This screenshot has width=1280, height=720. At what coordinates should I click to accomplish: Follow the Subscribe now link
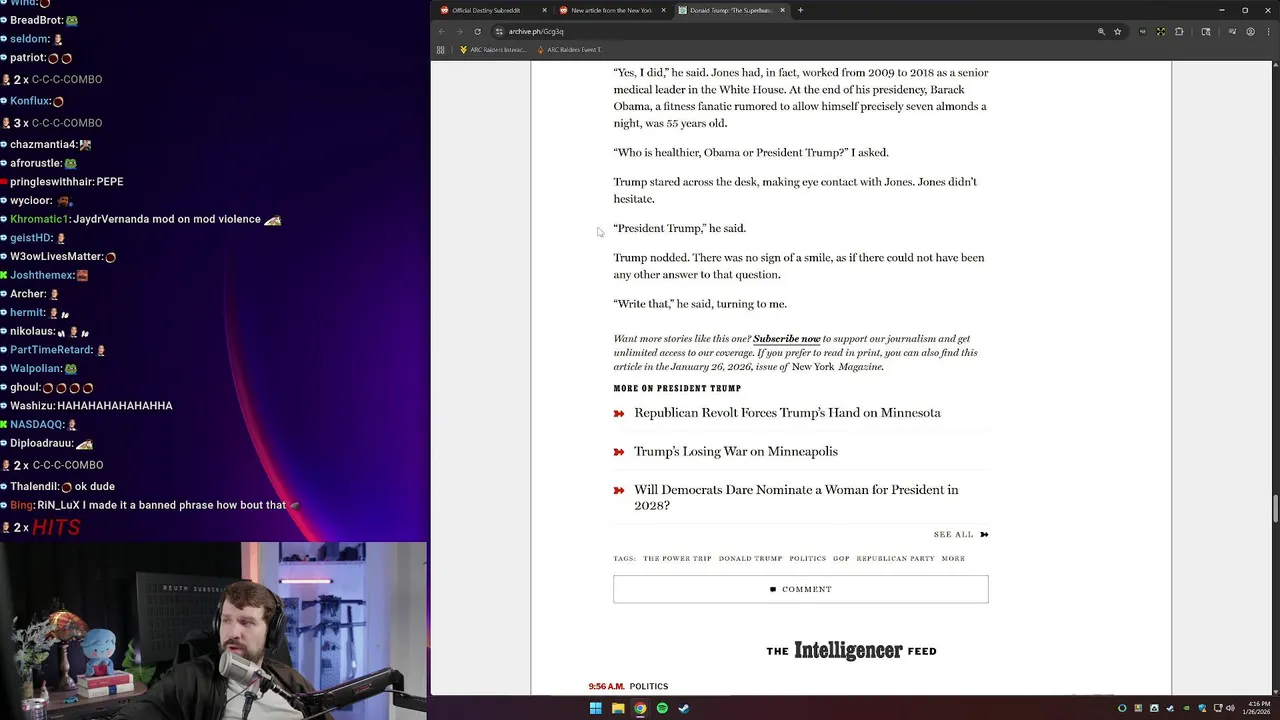(x=786, y=339)
